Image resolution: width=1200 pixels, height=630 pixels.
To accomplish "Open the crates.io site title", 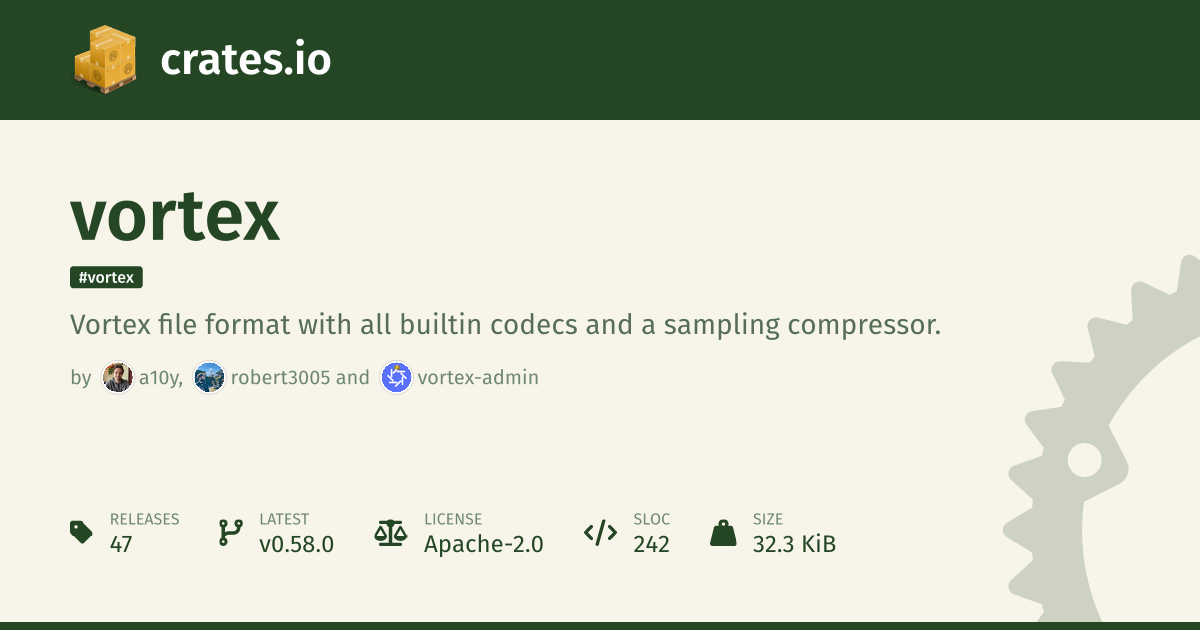I will click(245, 60).
